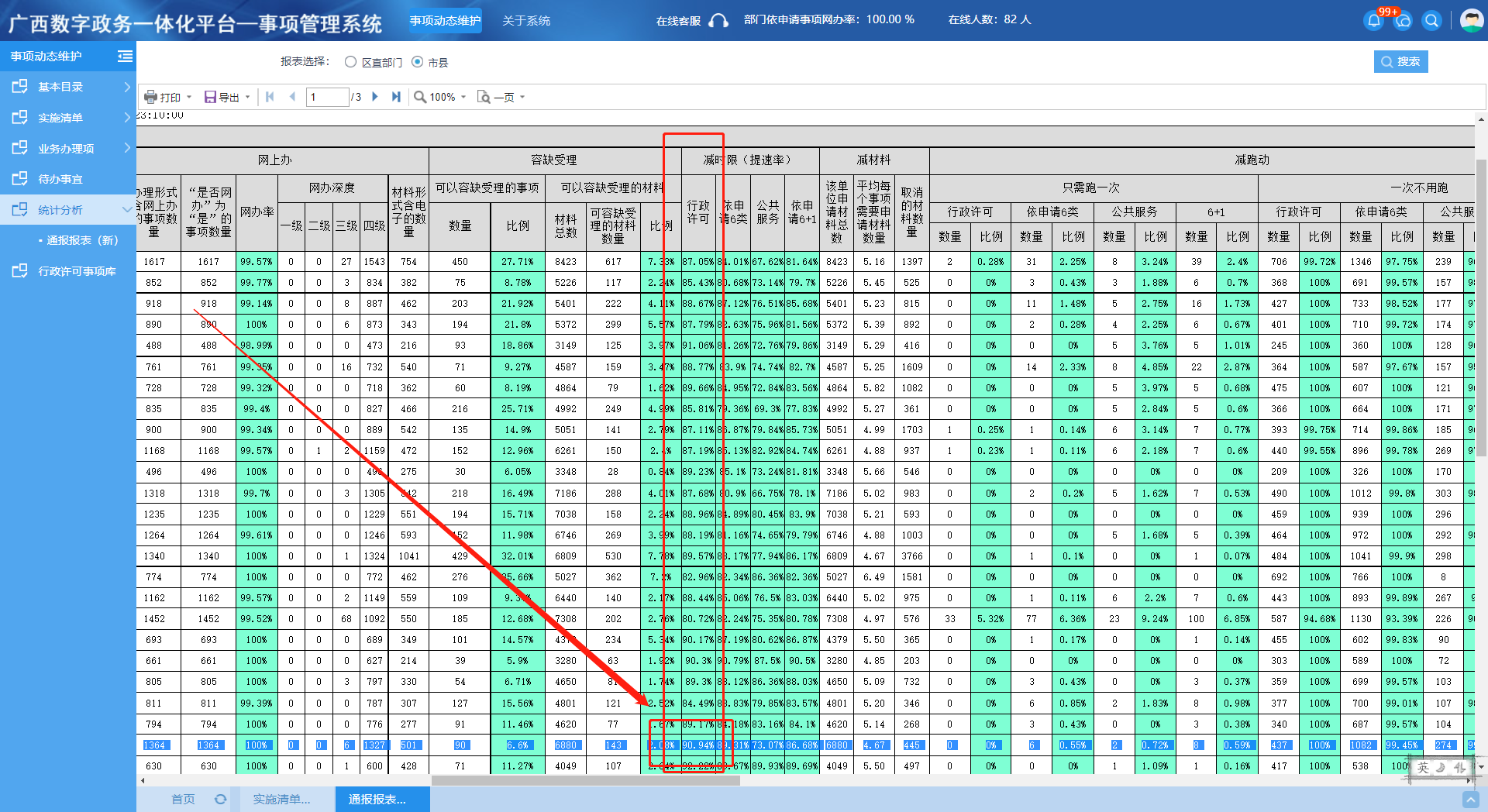Go to the next report page

click(x=375, y=97)
